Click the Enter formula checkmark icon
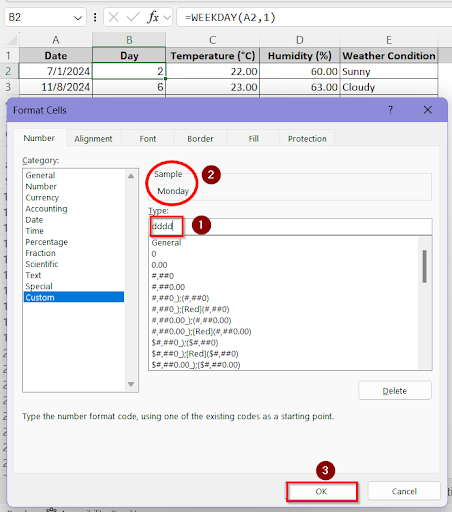This screenshot has width=452, height=512. coord(133,17)
